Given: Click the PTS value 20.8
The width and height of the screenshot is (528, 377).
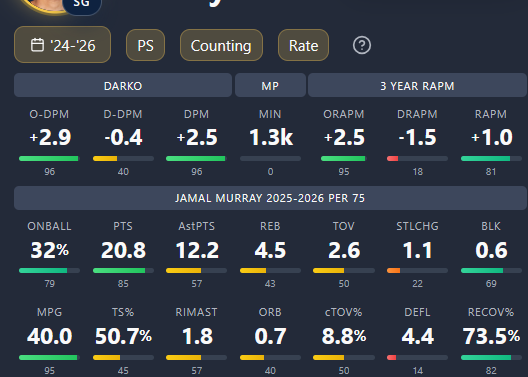Looking at the screenshot, I should [x=123, y=250].
